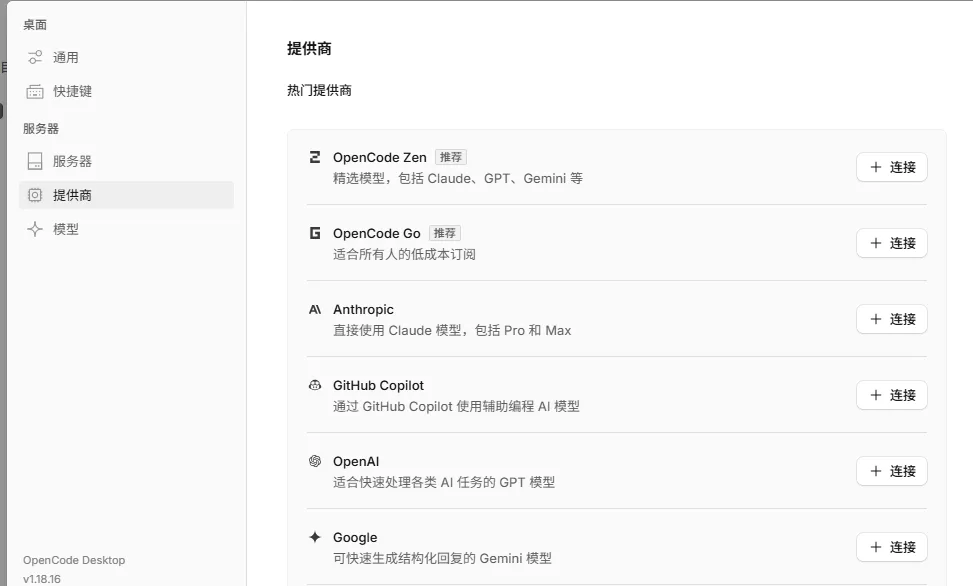Image resolution: width=973 pixels, height=586 pixels.
Task: Click the 直接使用 Claude 模型 description
Action: (x=452, y=331)
